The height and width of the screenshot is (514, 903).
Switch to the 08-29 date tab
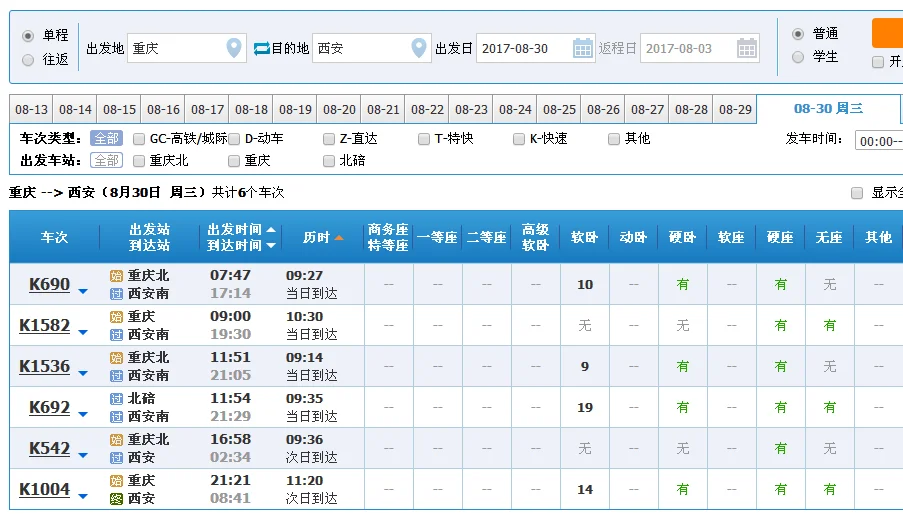pos(735,109)
